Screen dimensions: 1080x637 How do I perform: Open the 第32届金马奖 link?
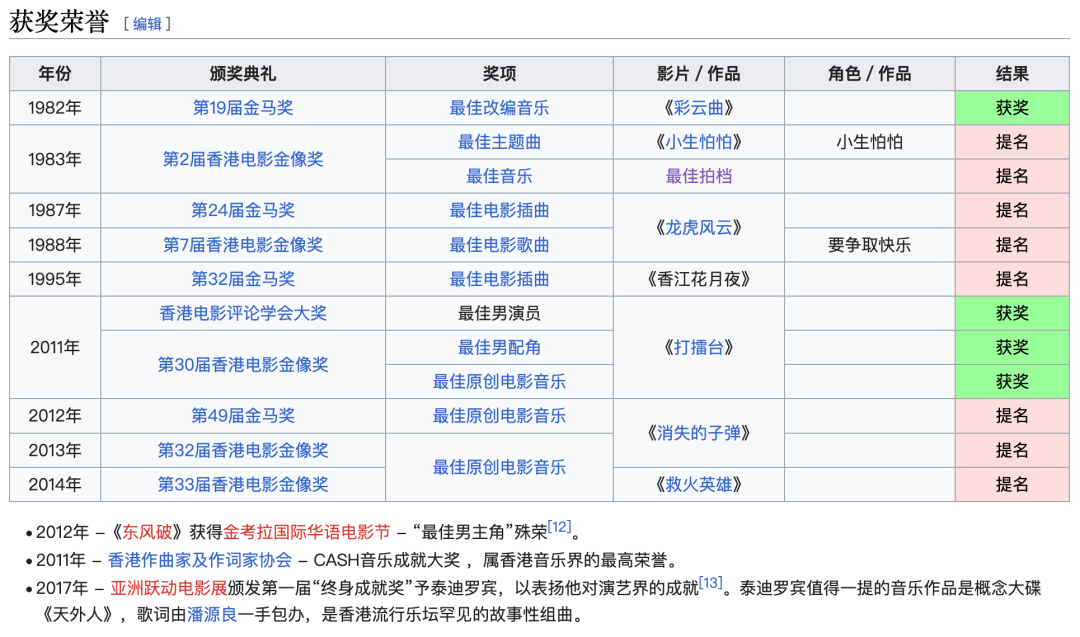tap(243, 279)
